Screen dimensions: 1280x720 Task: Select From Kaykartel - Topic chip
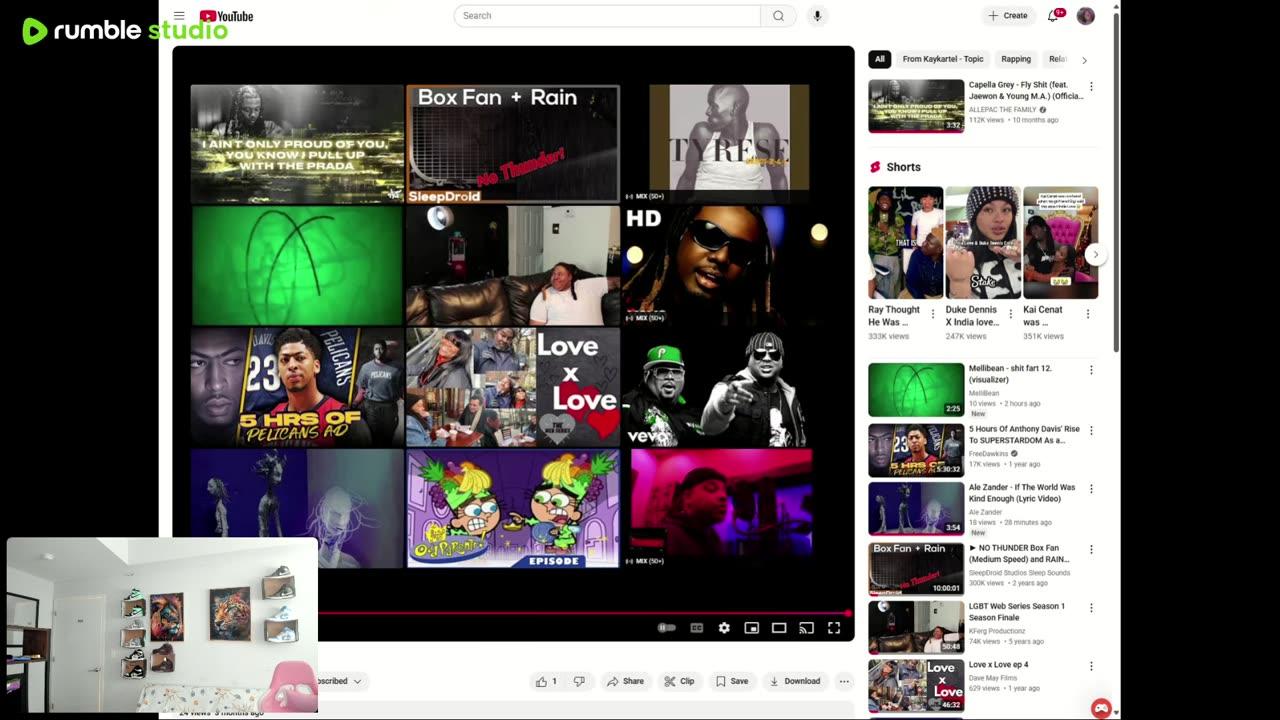[x=943, y=59]
